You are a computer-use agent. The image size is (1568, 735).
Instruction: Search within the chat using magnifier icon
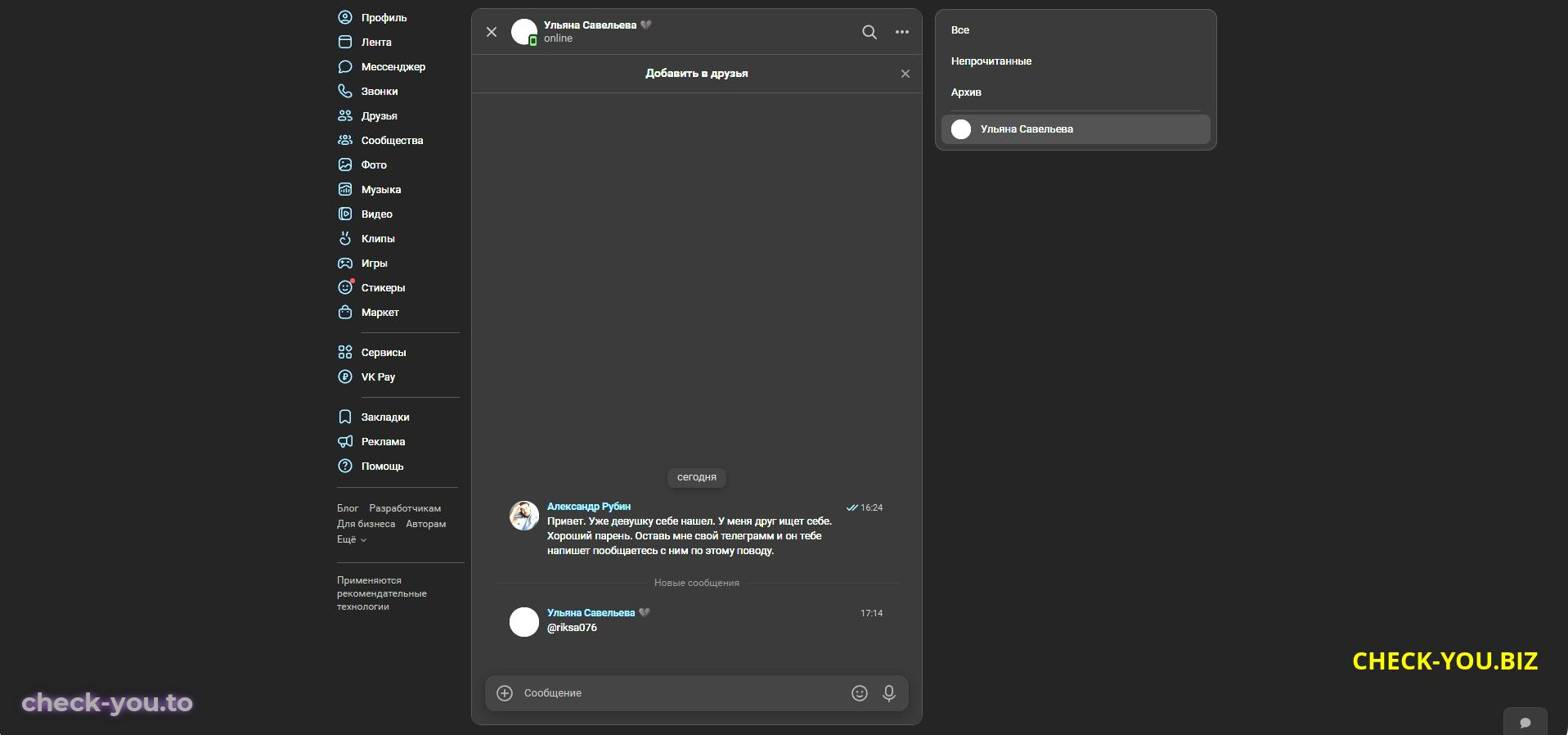click(869, 32)
